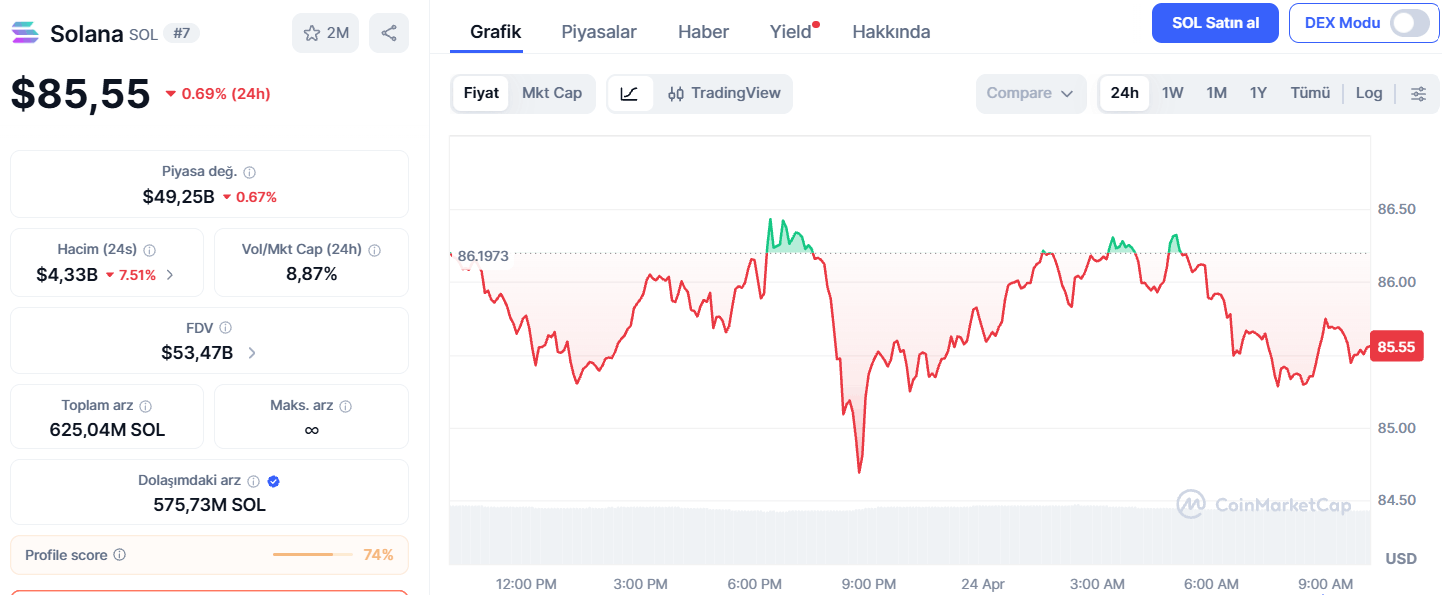Click verified badge next to Dolaşımdaki arz

(274, 481)
